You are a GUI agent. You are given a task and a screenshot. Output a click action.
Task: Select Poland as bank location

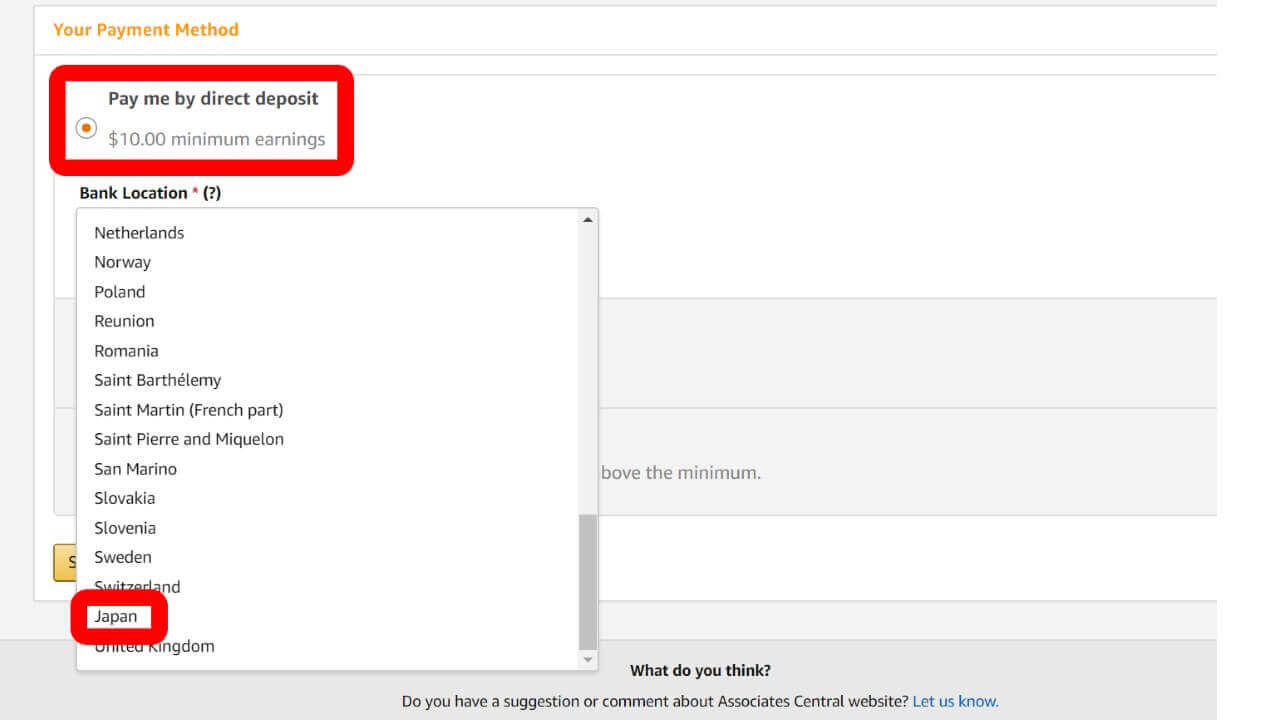pos(119,292)
